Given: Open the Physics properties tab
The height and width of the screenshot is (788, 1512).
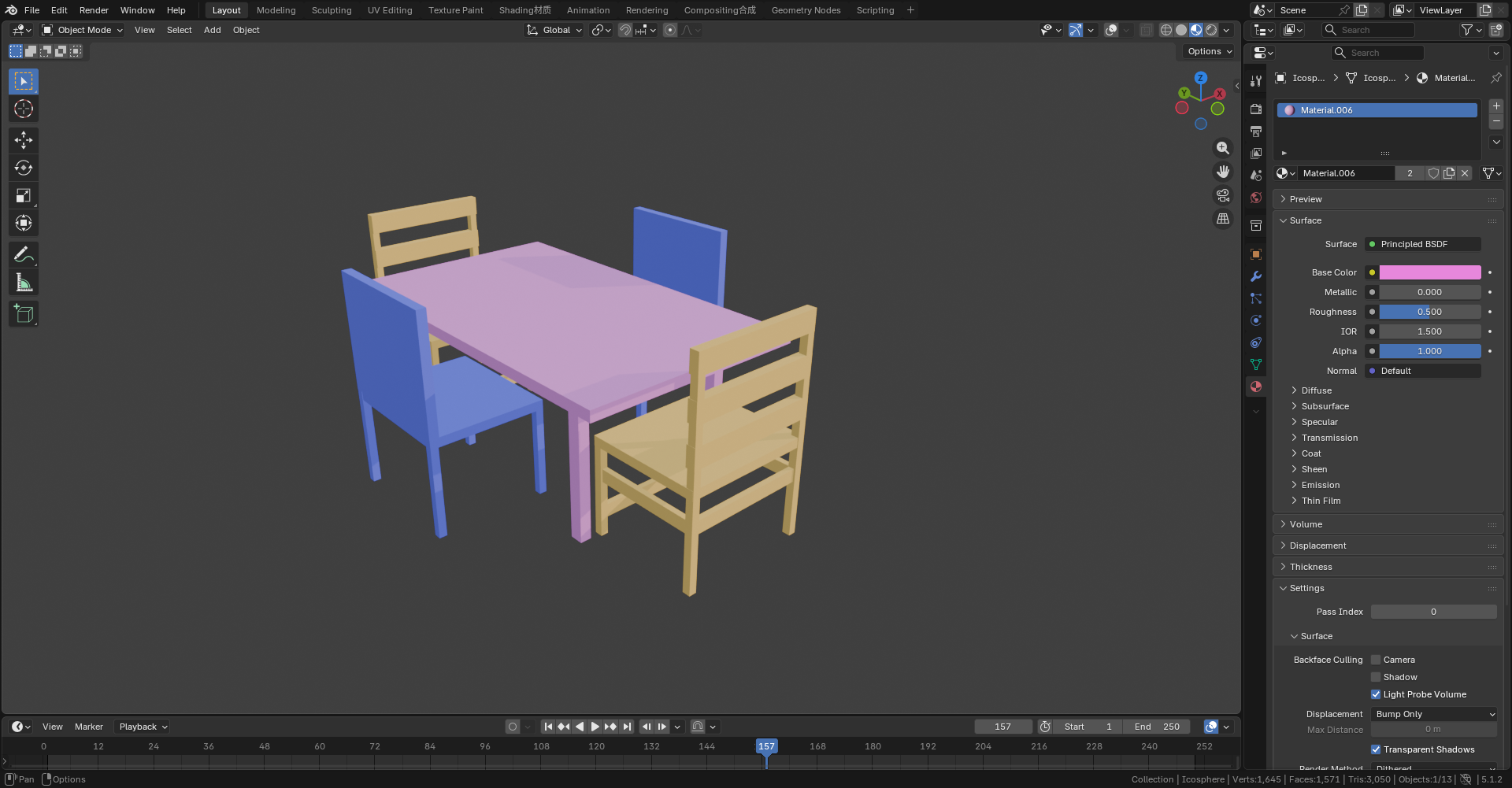Looking at the screenshot, I should [x=1256, y=320].
